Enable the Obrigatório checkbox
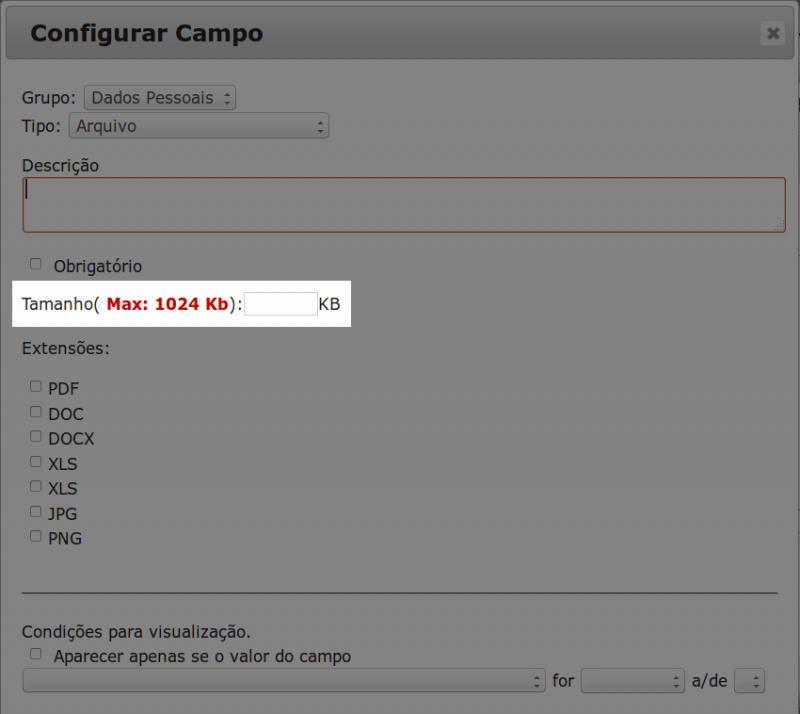This screenshot has width=800, height=714. pos(35,263)
